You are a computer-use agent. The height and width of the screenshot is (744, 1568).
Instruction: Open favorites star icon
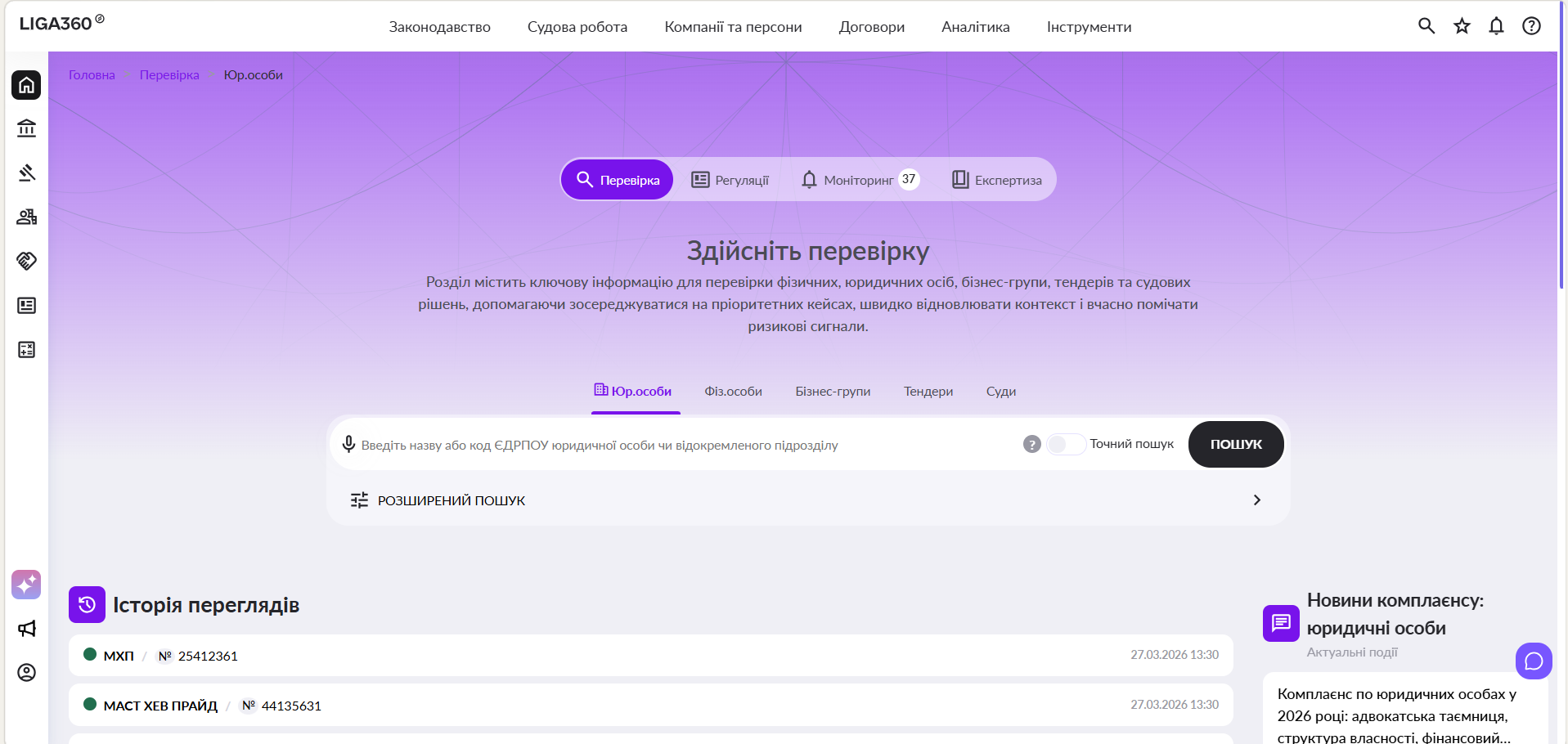point(1462,26)
